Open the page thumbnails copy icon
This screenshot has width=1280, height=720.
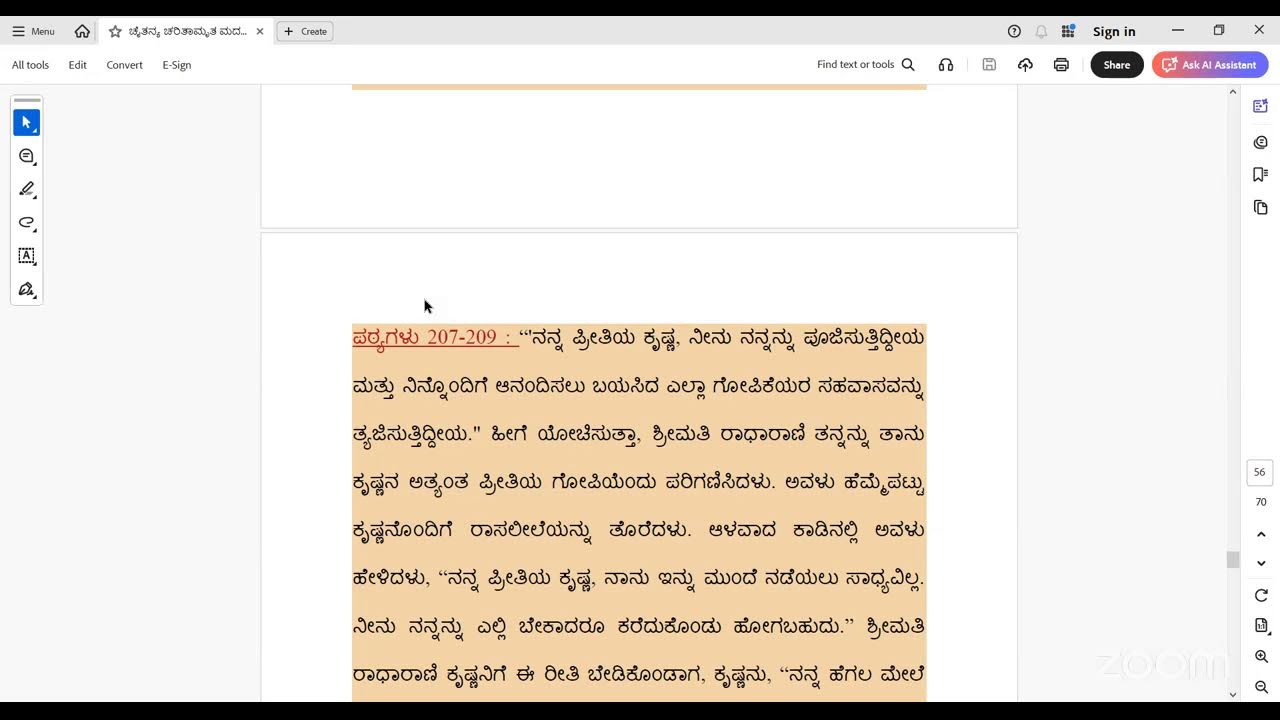[x=1260, y=207]
